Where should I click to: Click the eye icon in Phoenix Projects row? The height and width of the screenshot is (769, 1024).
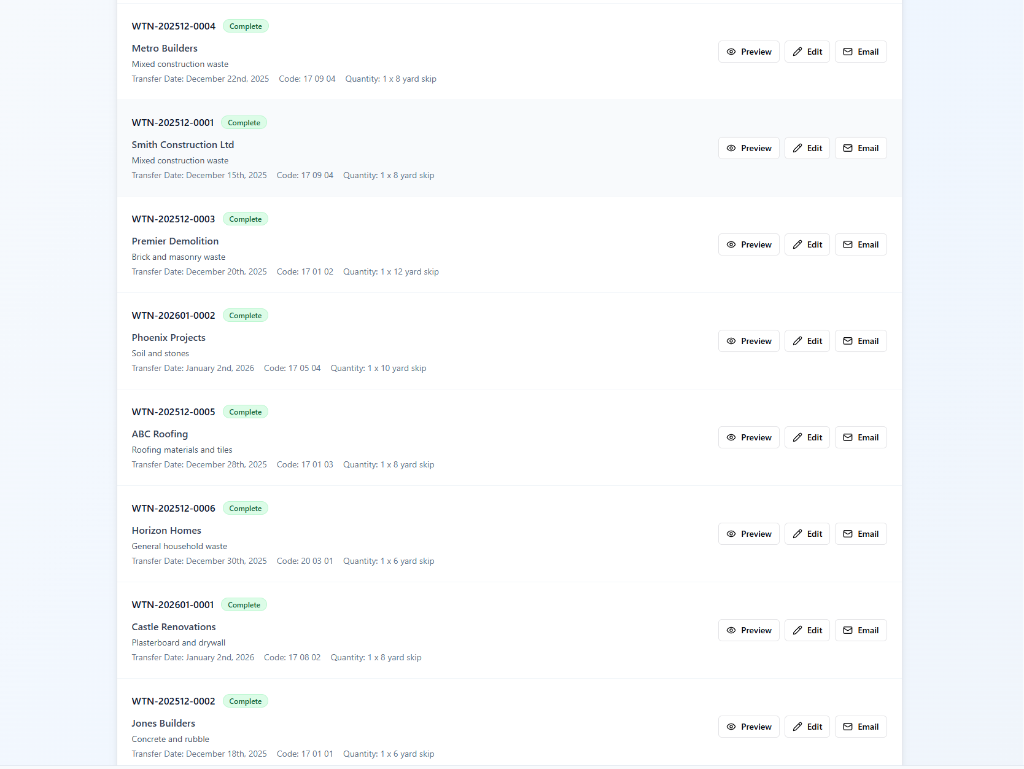point(731,341)
